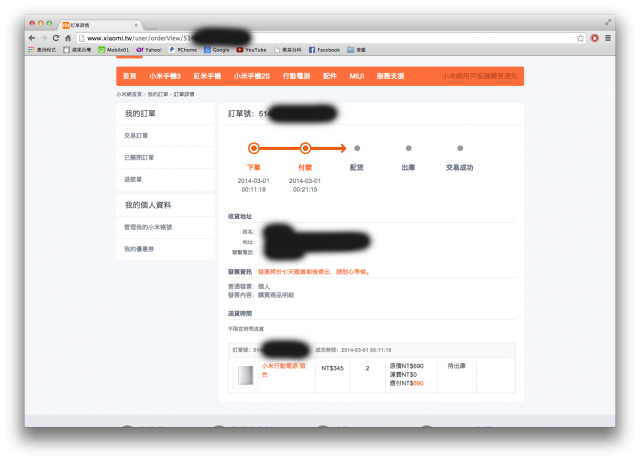Go back using the browser back arrow
This screenshot has width=640, height=461.
click(32, 38)
